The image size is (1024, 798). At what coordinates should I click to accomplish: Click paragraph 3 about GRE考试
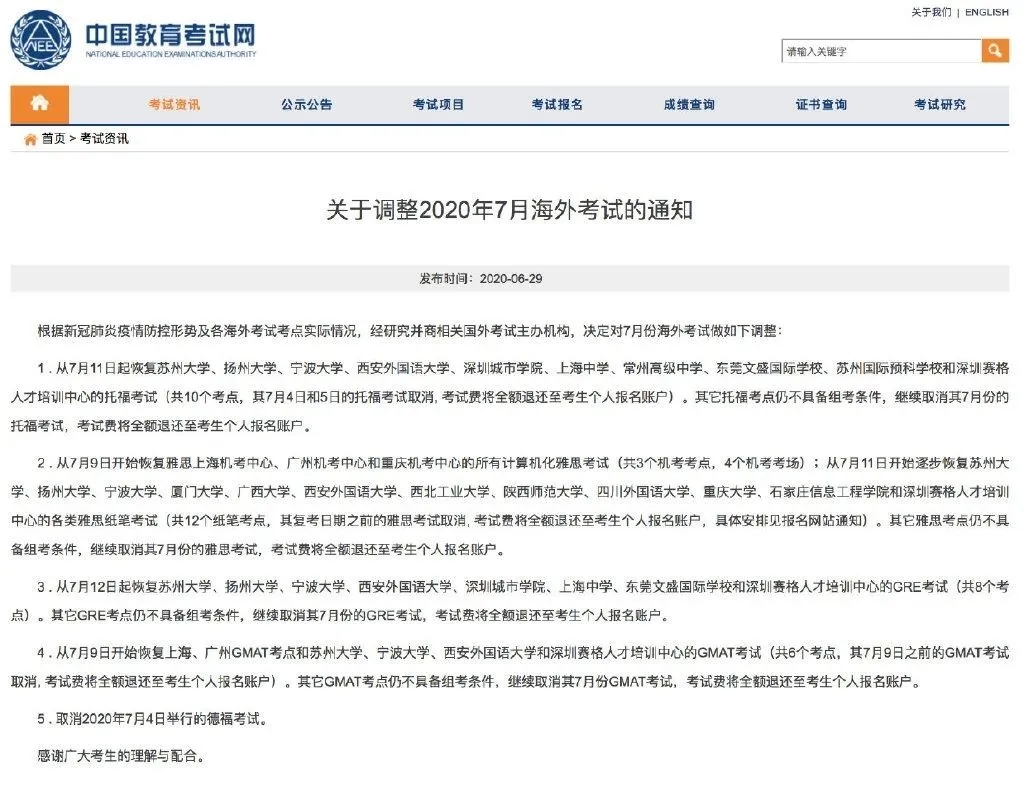tap(509, 601)
